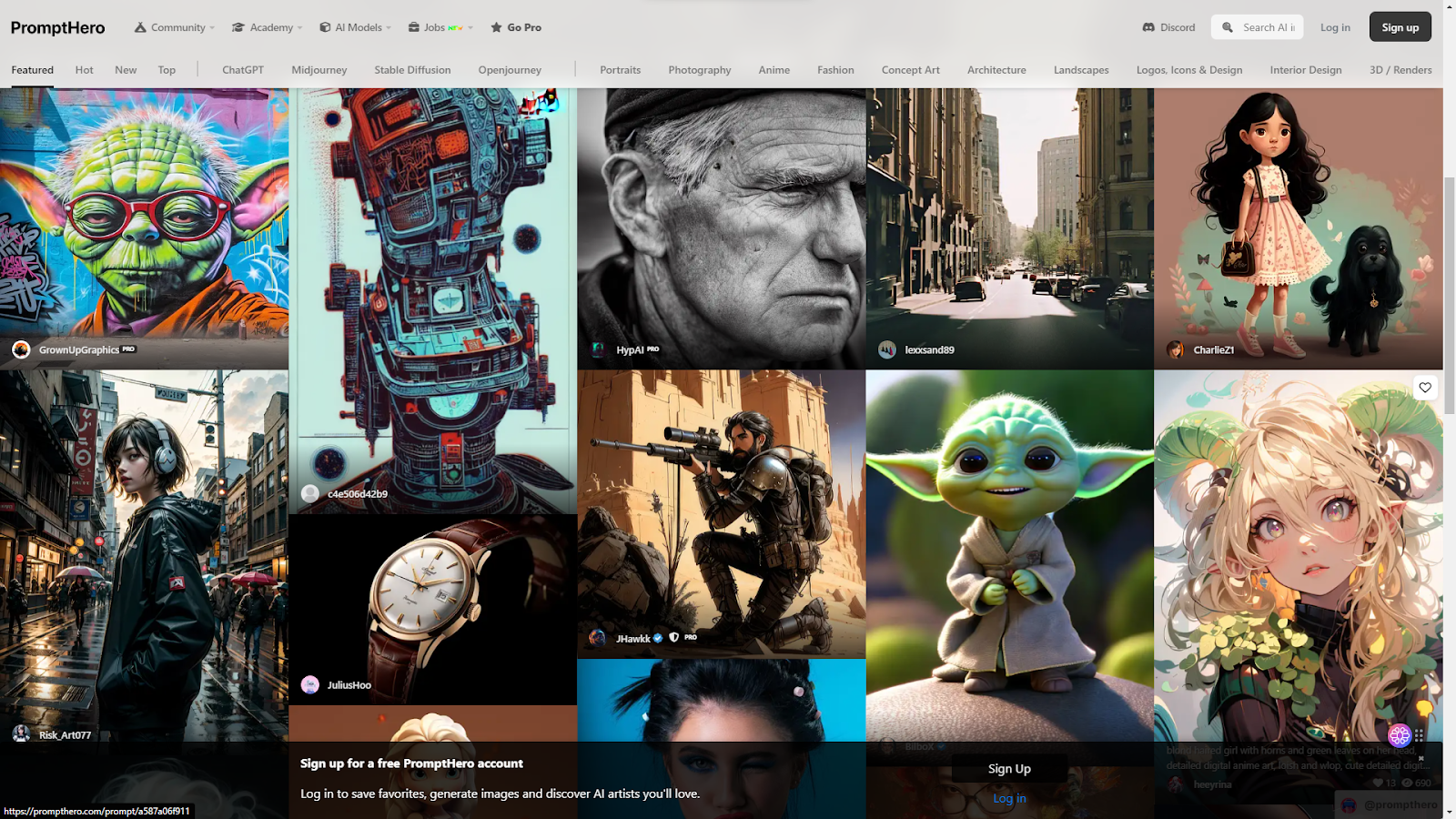Open the Anime category
This screenshot has height=819, width=1456.
pyautogui.click(x=774, y=70)
